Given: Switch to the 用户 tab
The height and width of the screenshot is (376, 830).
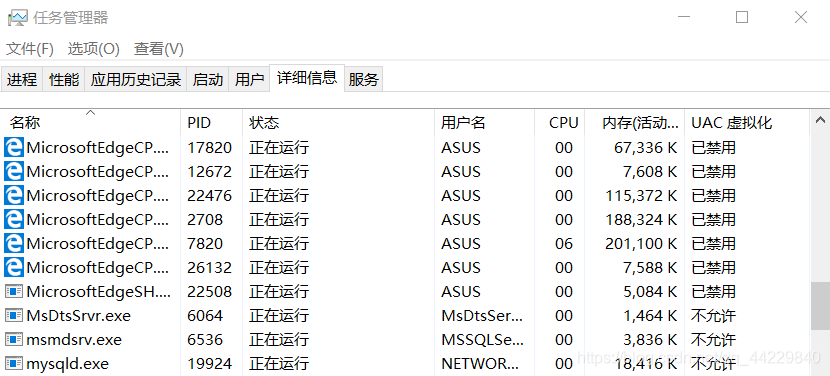Looking at the screenshot, I should tap(249, 79).
